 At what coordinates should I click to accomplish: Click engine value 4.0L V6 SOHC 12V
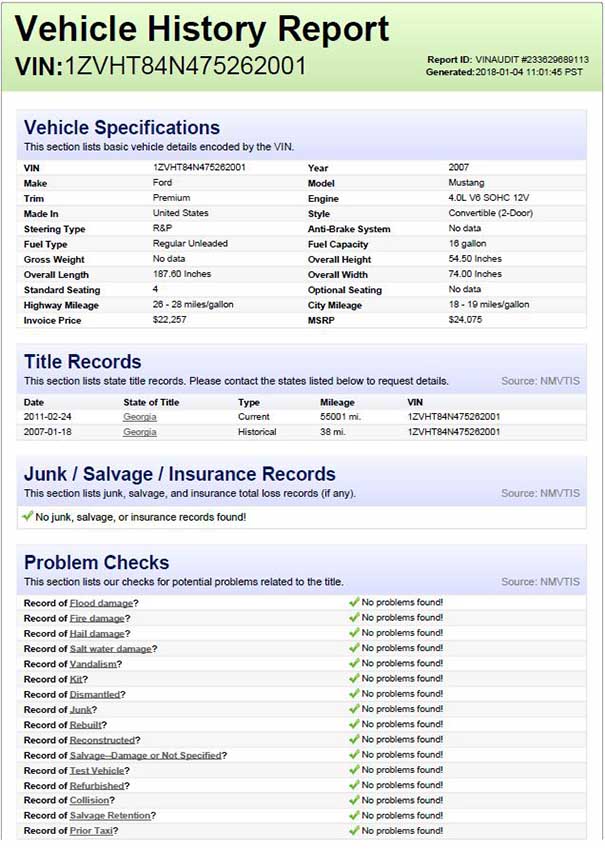[488, 198]
